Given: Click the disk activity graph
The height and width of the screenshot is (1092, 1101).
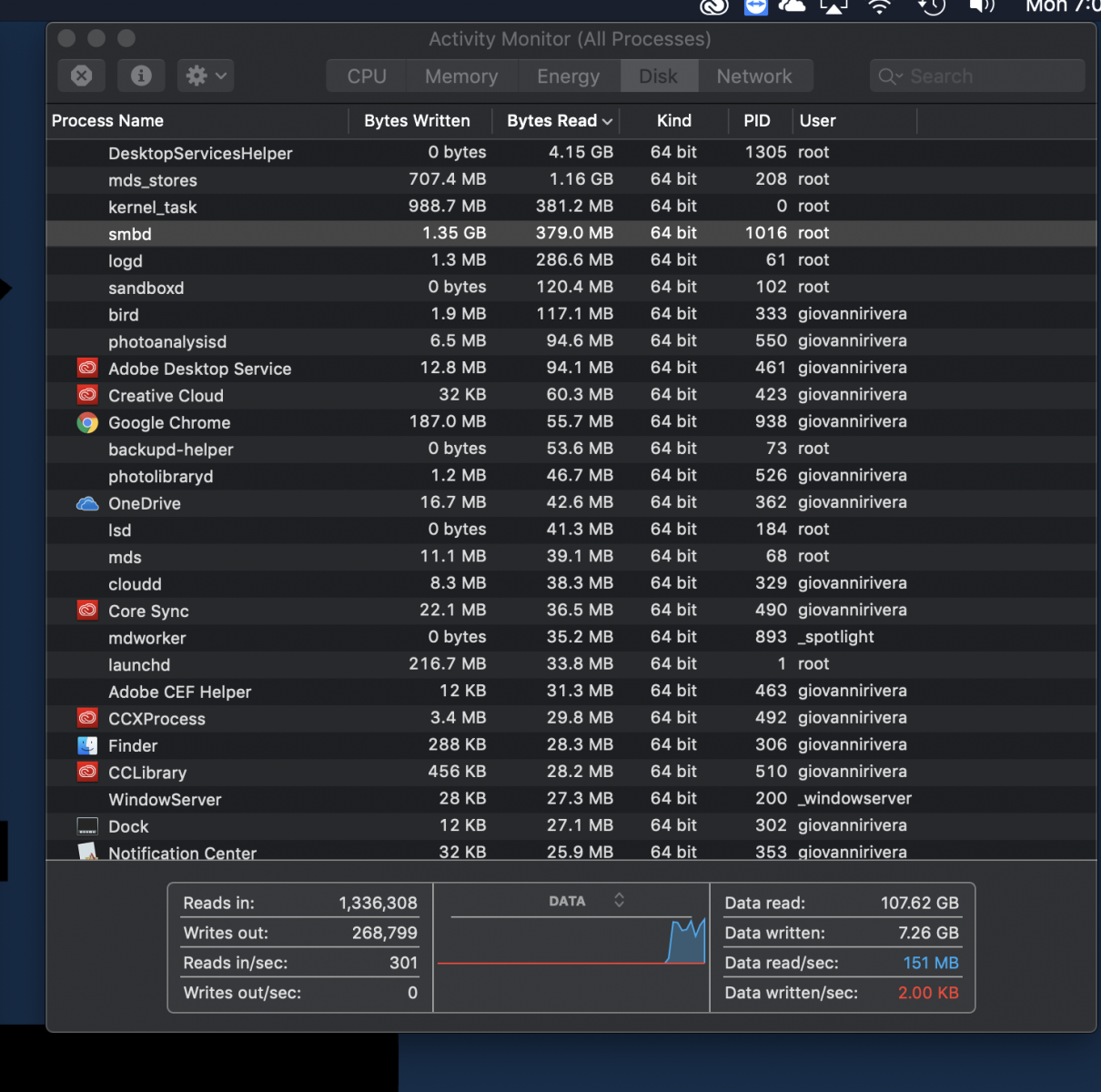Looking at the screenshot, I should tap(571, 941).
